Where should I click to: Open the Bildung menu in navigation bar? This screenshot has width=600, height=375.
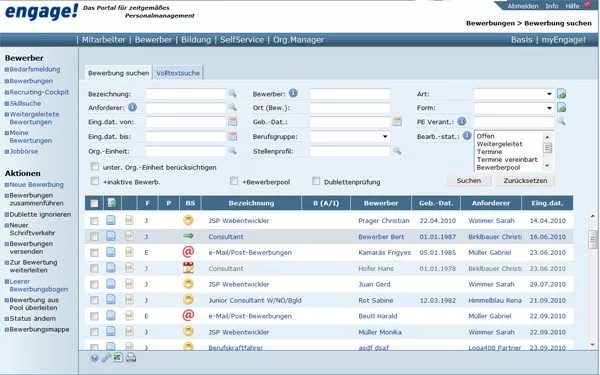click(x=196, y=40)
